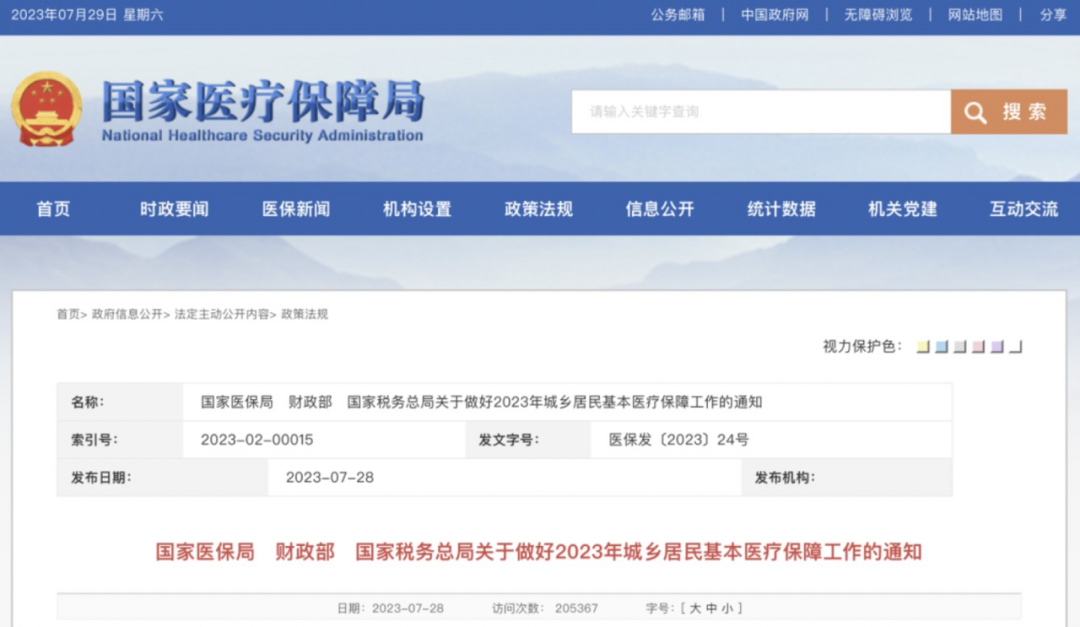The image size is (1080, 627).
Task: Click 首页 in breadcrumb trail
Action: (68, 314)
